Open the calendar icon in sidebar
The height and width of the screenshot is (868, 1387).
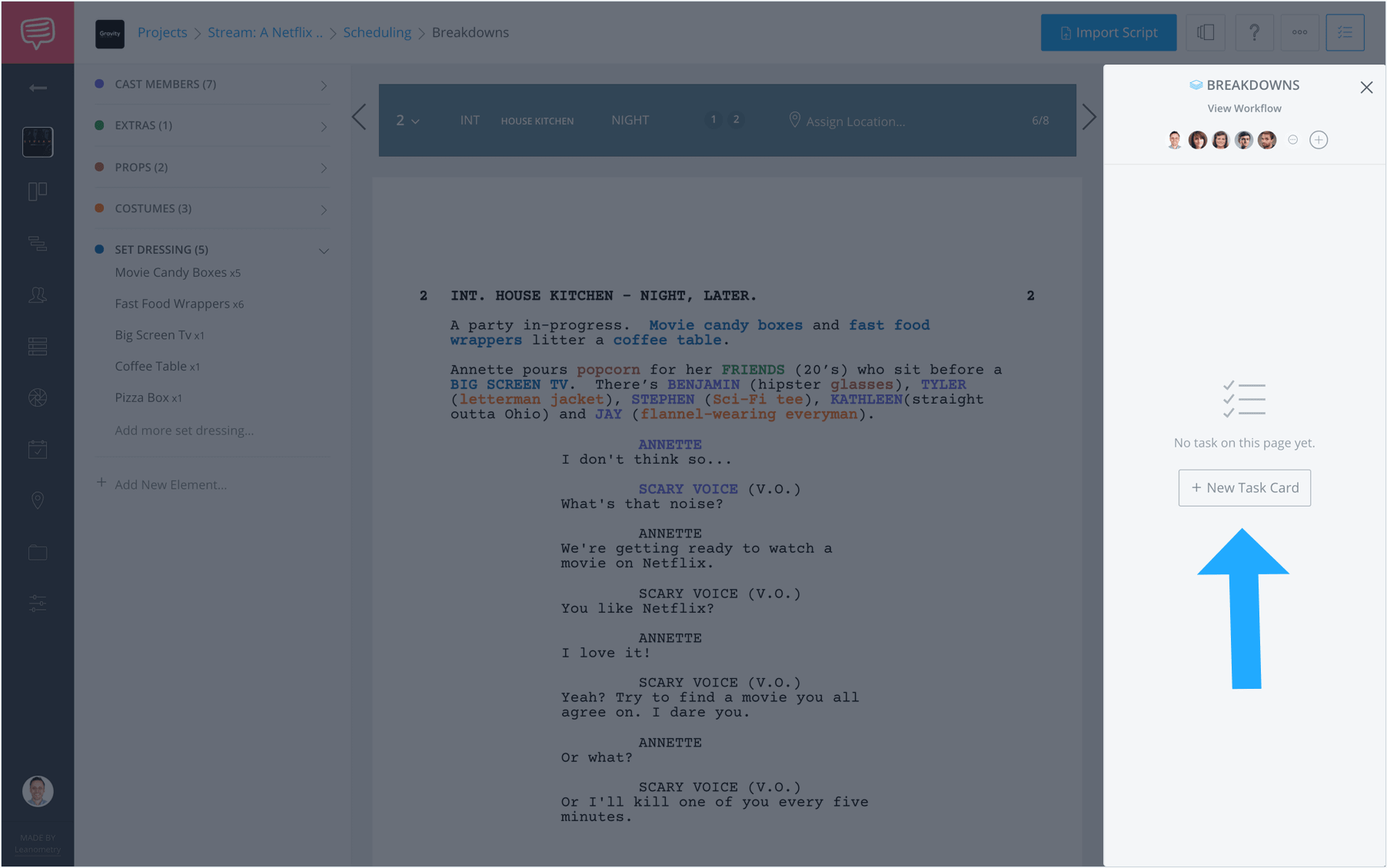point(38,449)
